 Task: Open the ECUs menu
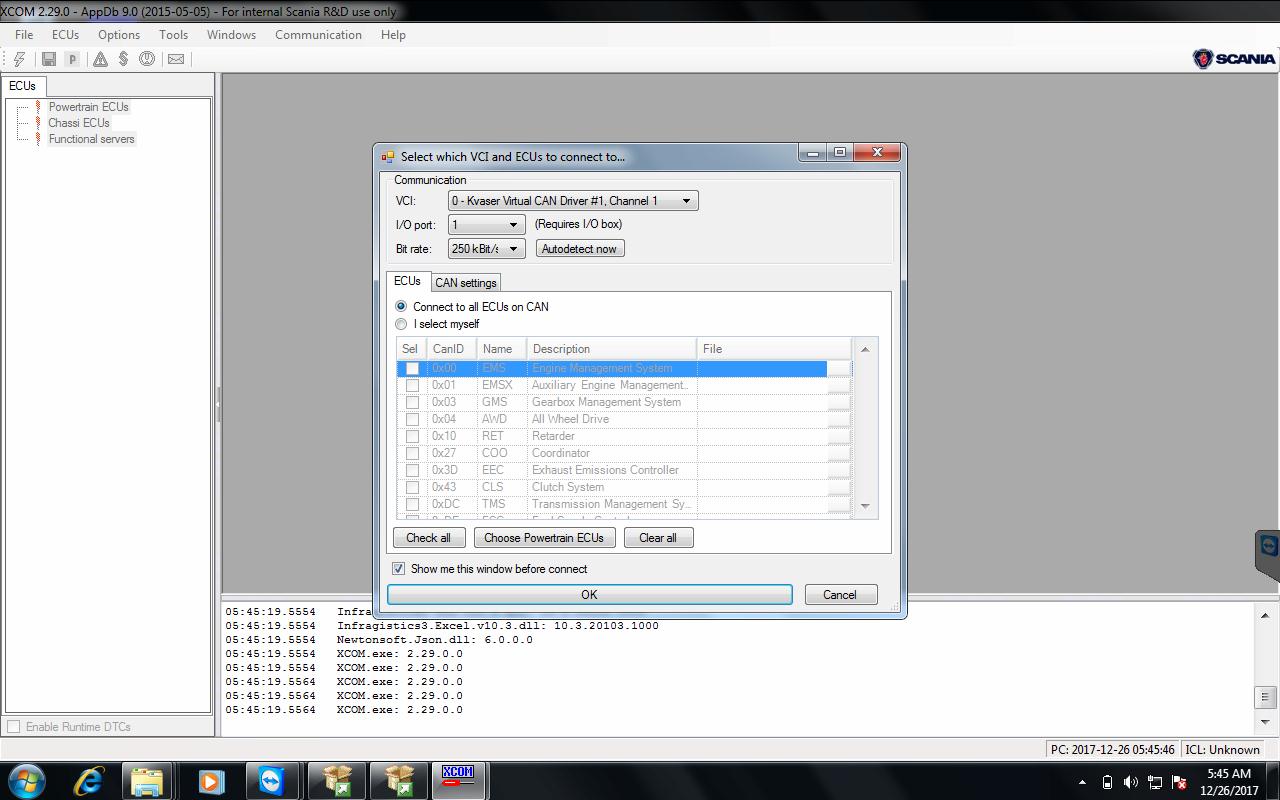pyautogui.click(x=65, y=34)
